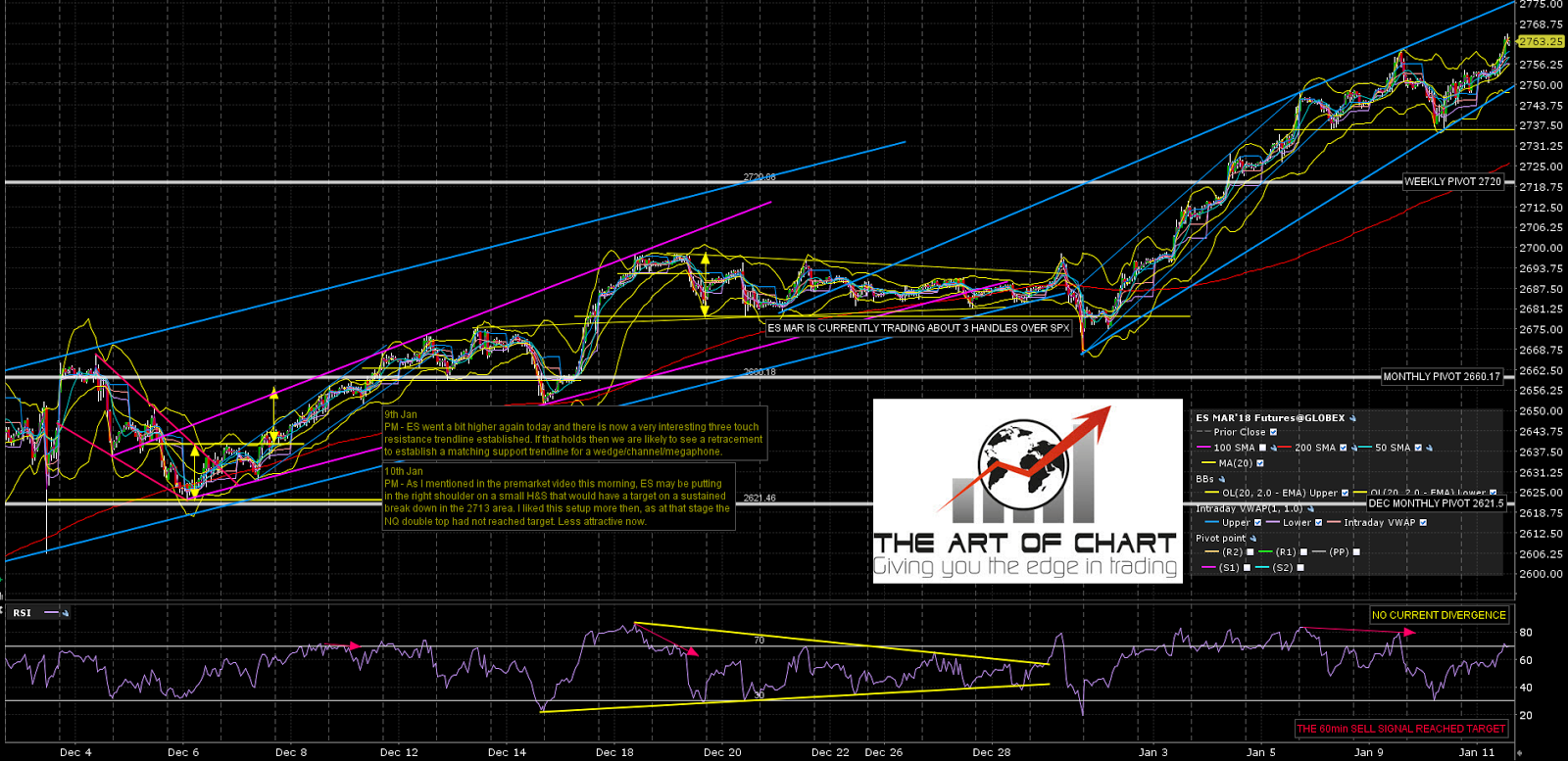Select the 9th Jan commentary text box

tap(573, 433)
